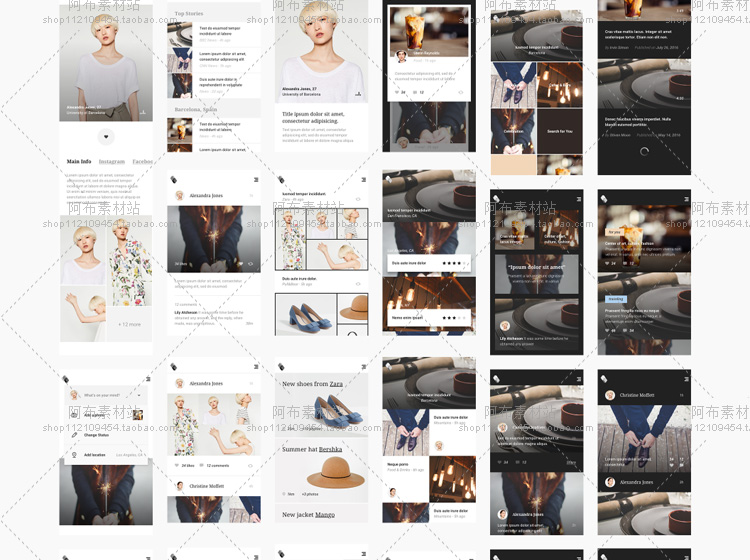
Task: Tap the heart button below Alexandra's profile photo
Action: coord(106,137)
